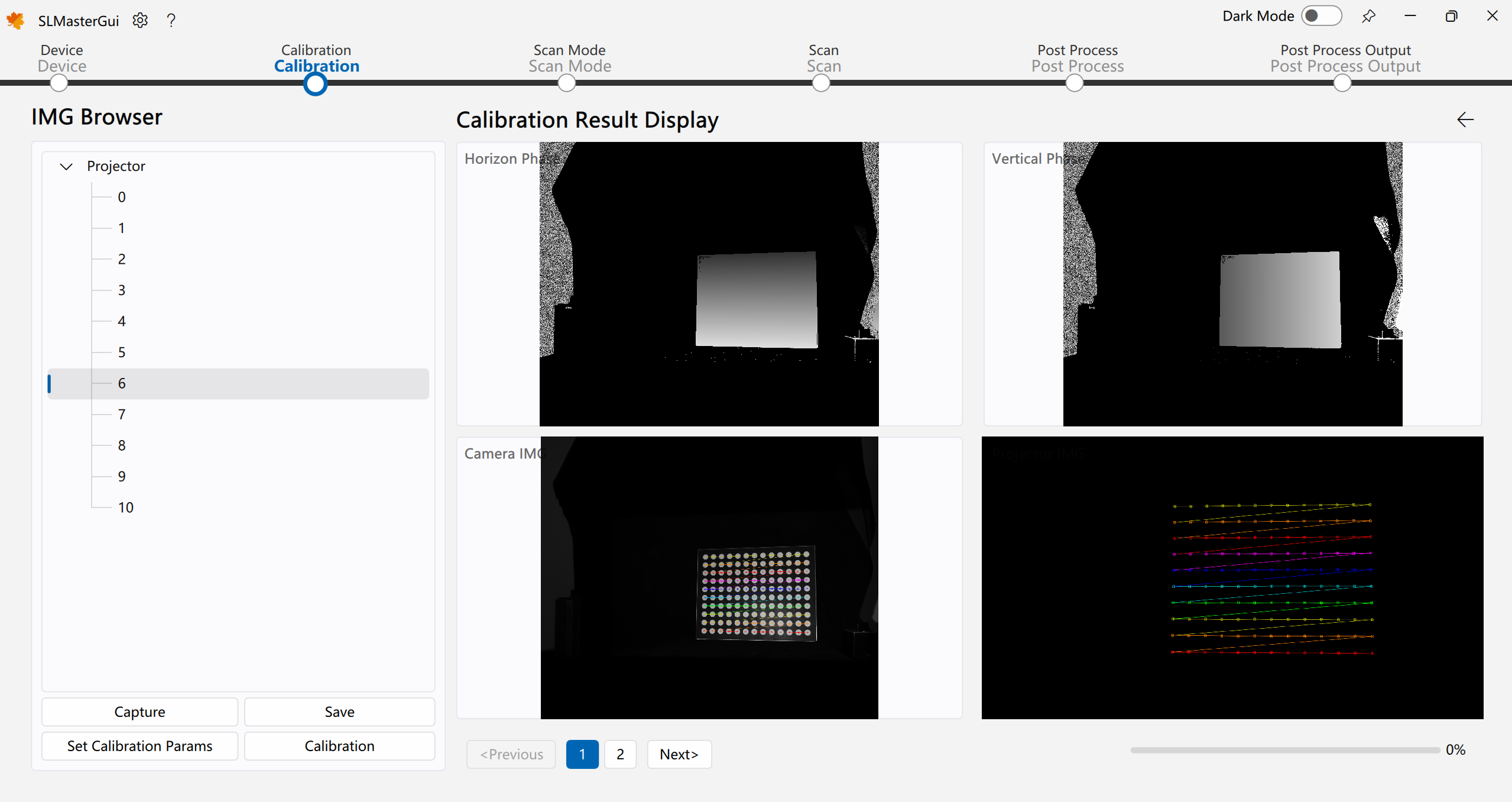
Task: Click Set Calibration Params button
Action: pos(139,746)
